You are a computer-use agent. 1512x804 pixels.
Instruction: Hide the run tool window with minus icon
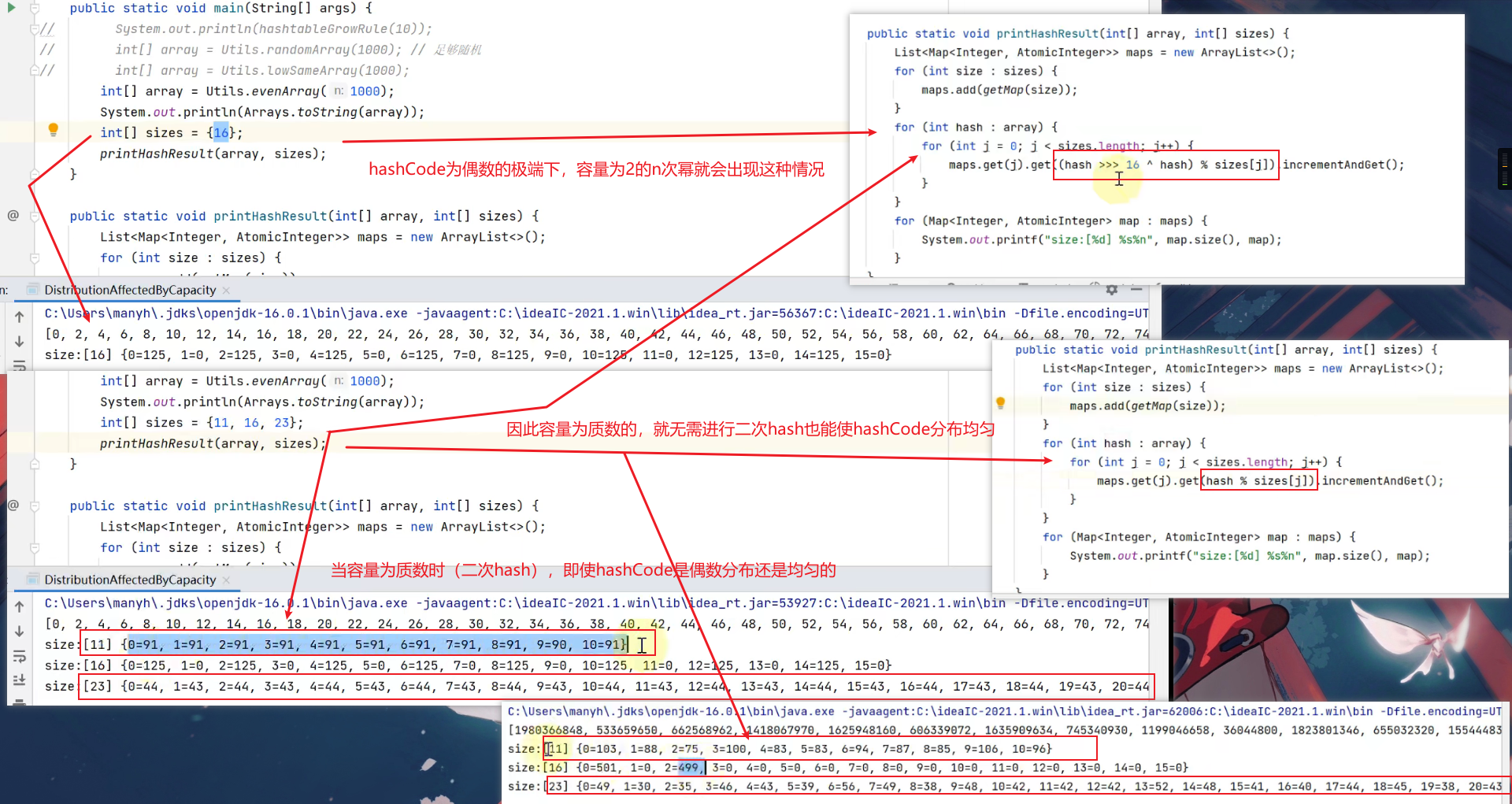point(1136,290)
